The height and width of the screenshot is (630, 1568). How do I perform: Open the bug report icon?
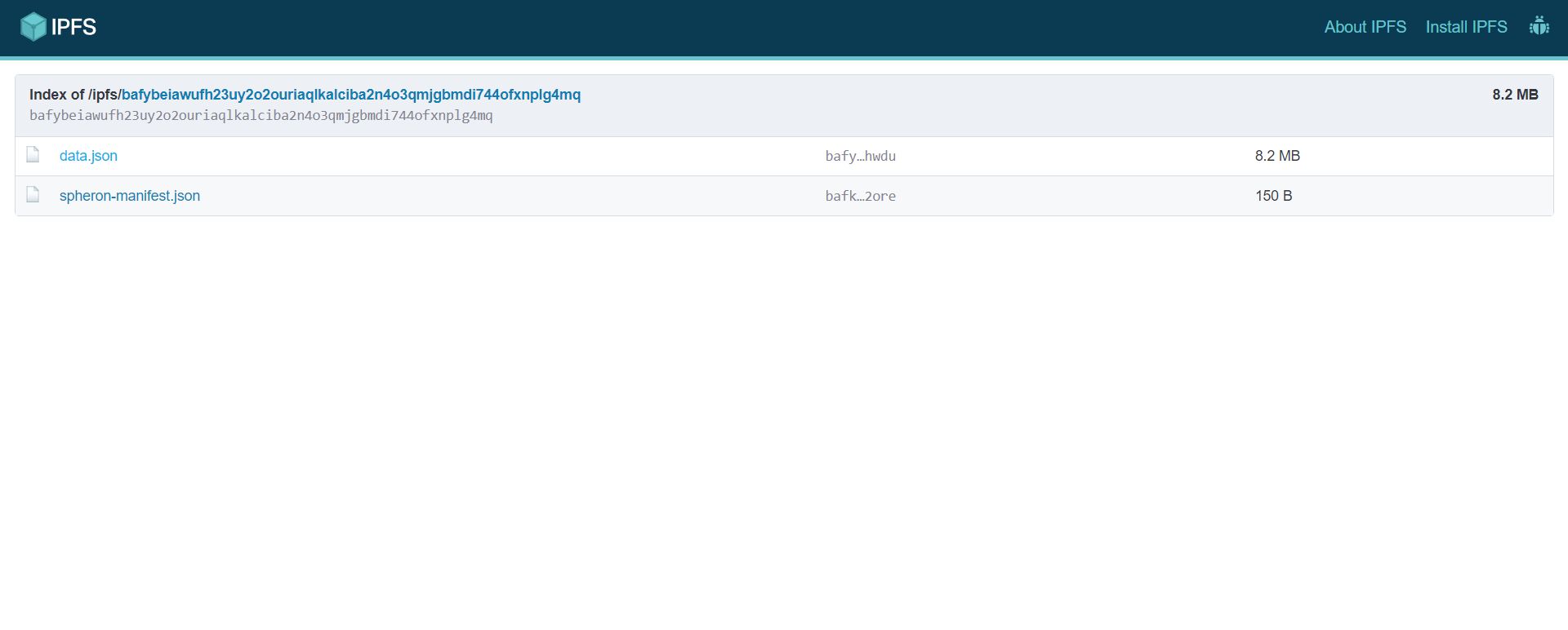(x=1539, y=26)
